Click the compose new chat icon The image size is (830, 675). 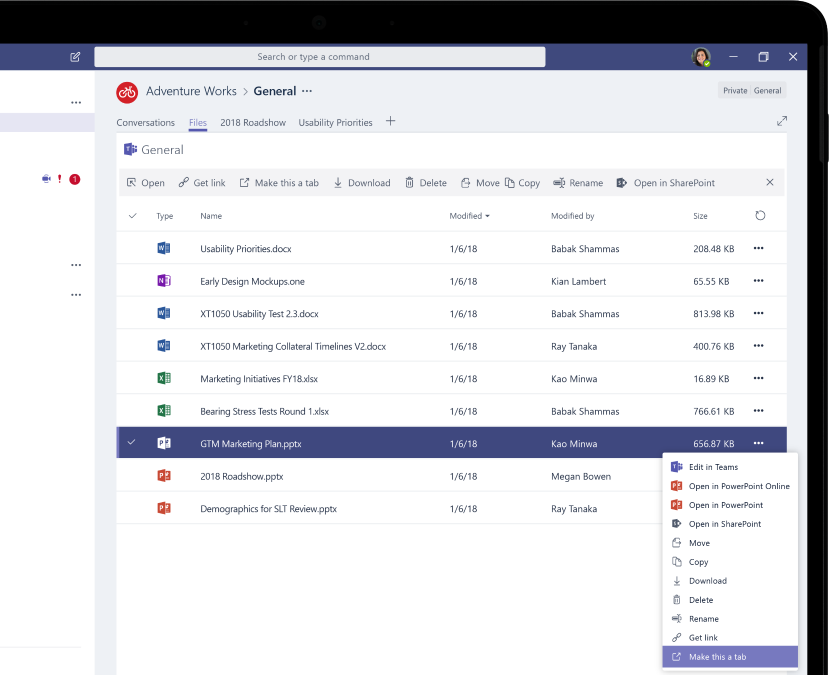75,57
